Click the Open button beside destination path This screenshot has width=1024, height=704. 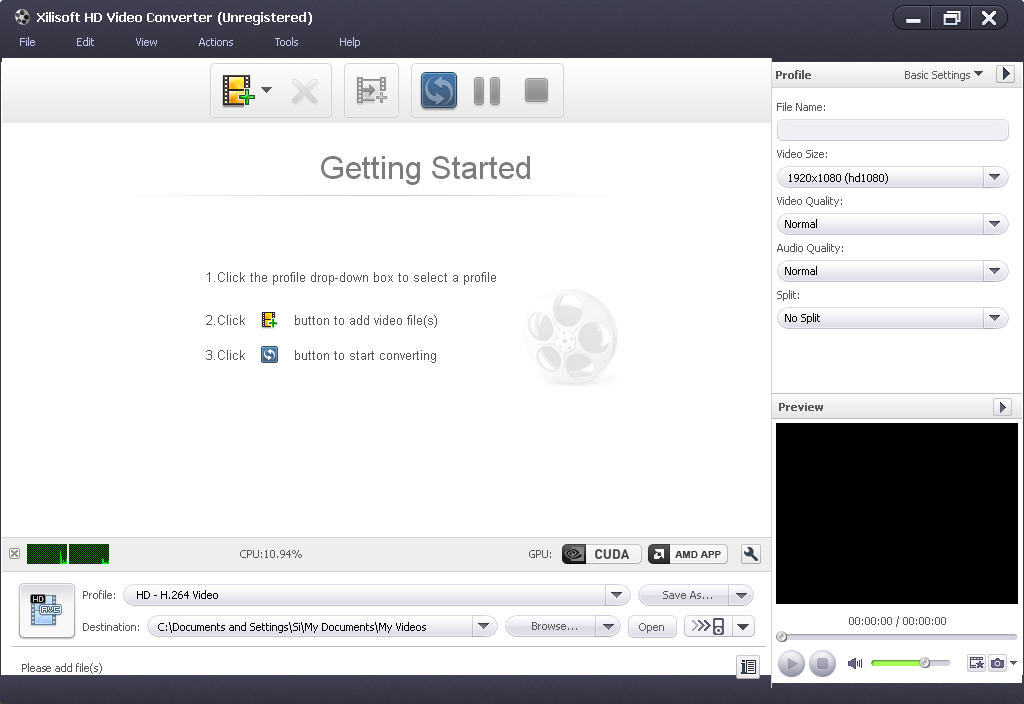[x=652, y=626]
